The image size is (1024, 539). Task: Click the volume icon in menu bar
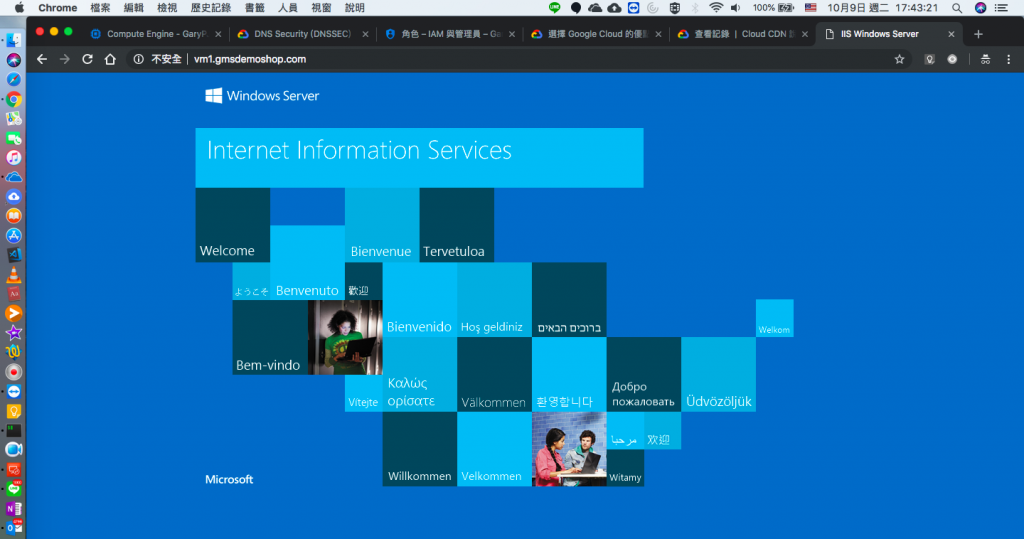[x=736, y=8]
